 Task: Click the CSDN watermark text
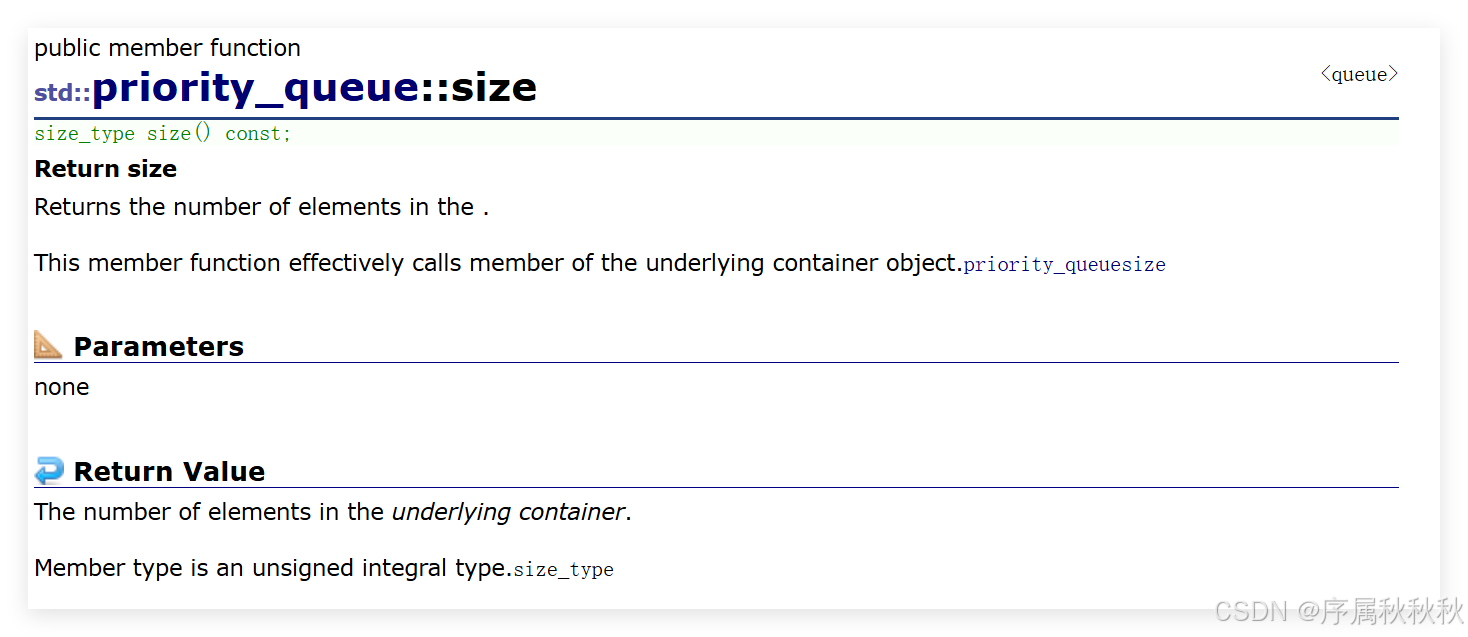[1249, 610]
